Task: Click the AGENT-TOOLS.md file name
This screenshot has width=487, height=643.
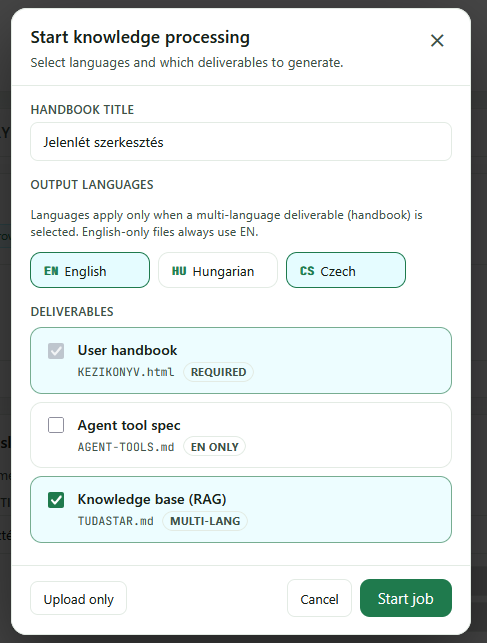Action: (126, 447)
